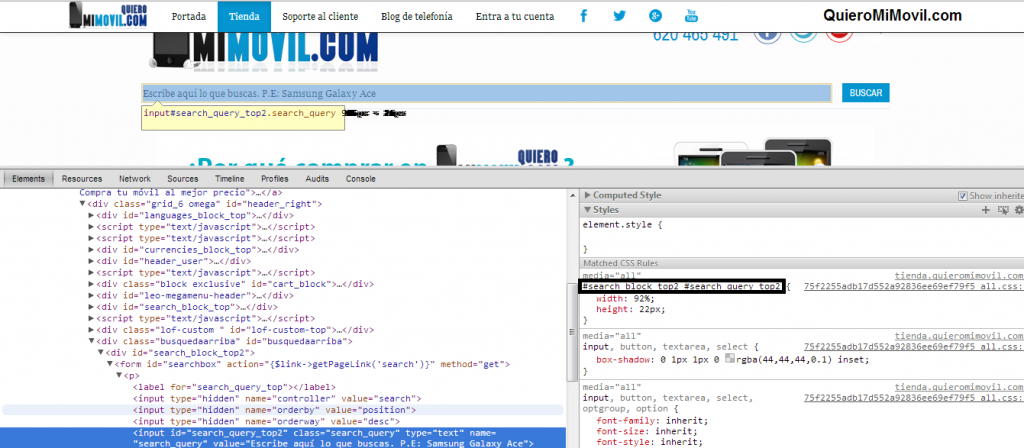1024x448 pixels.
Task: Open the Audits tab
Action: click(317, 178)
